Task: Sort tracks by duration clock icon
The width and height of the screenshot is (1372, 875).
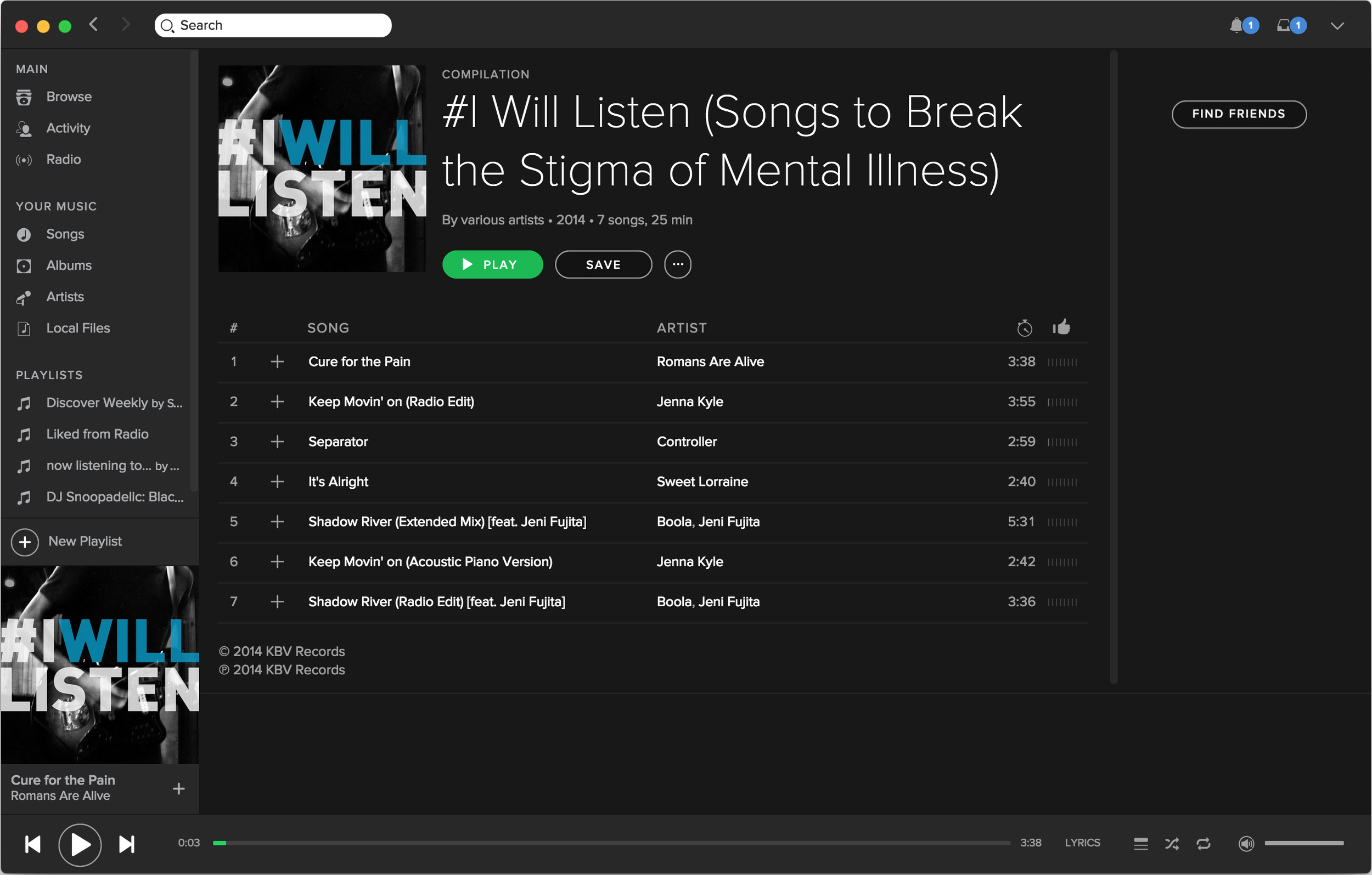Action: tap(1025, 328)
